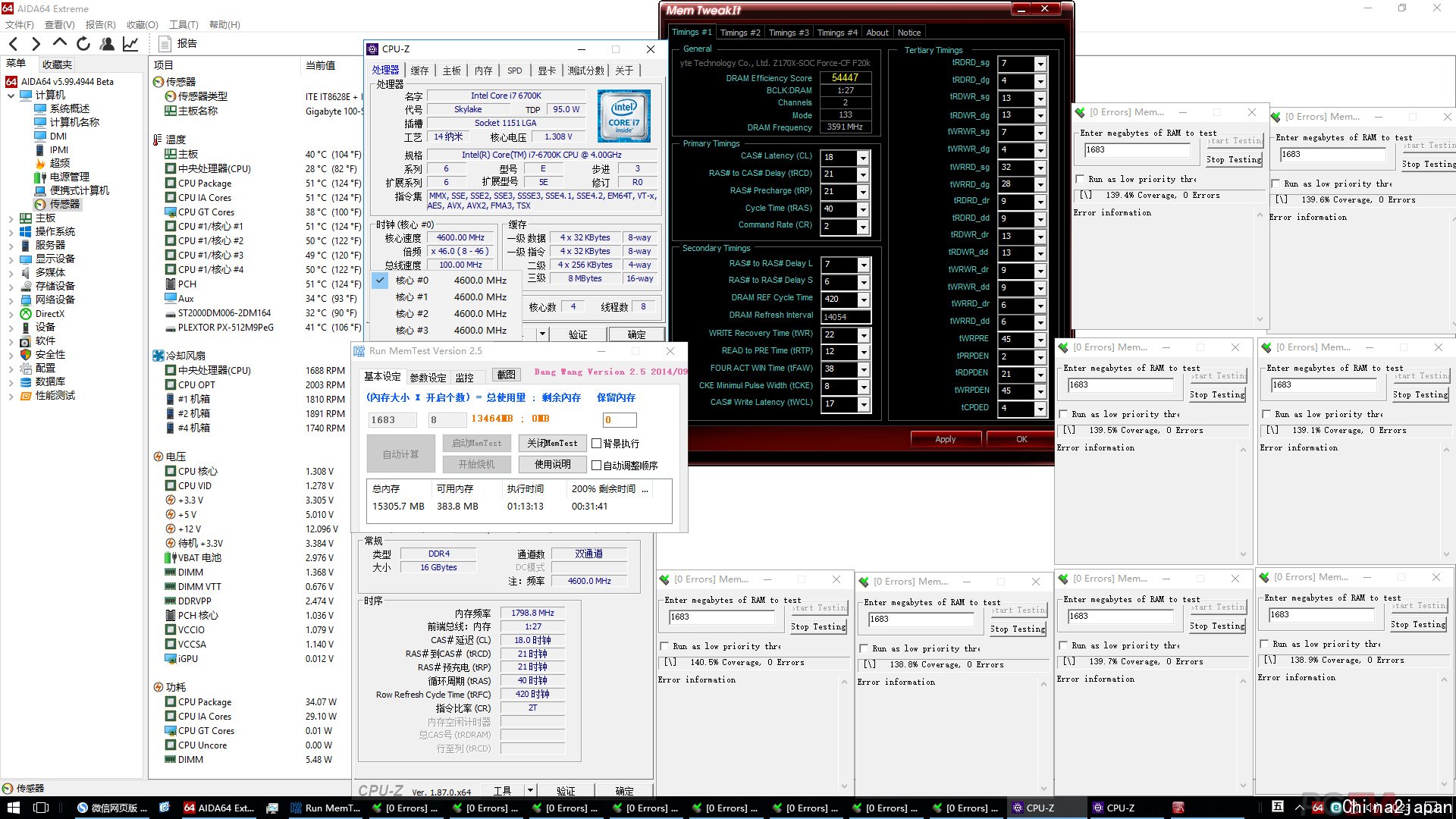Switch to 收藏夹 tab in AIDA64
The height and width of the screenshot is (819, 1456).
pos(57,64)
